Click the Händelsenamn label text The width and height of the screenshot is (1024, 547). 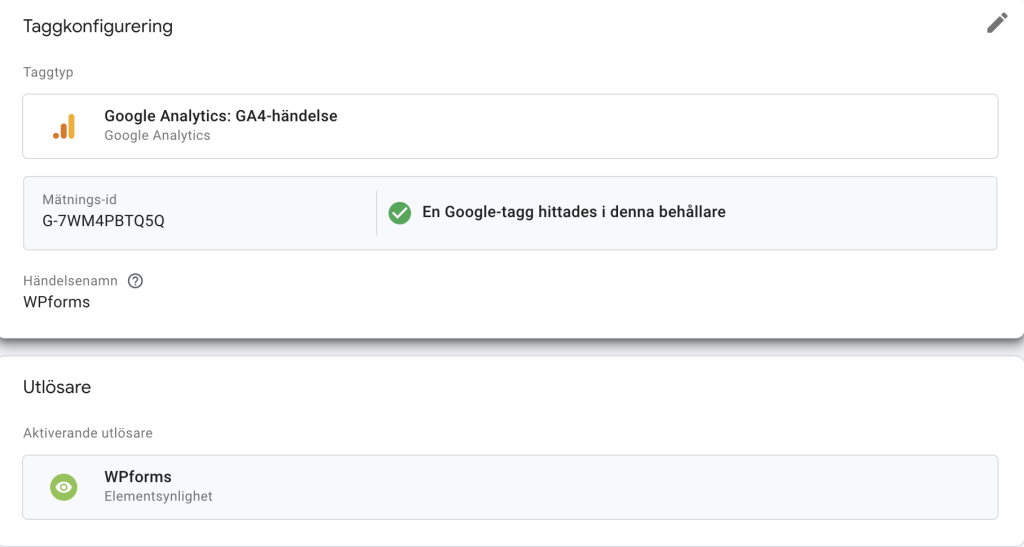click(x=71, y=281)
